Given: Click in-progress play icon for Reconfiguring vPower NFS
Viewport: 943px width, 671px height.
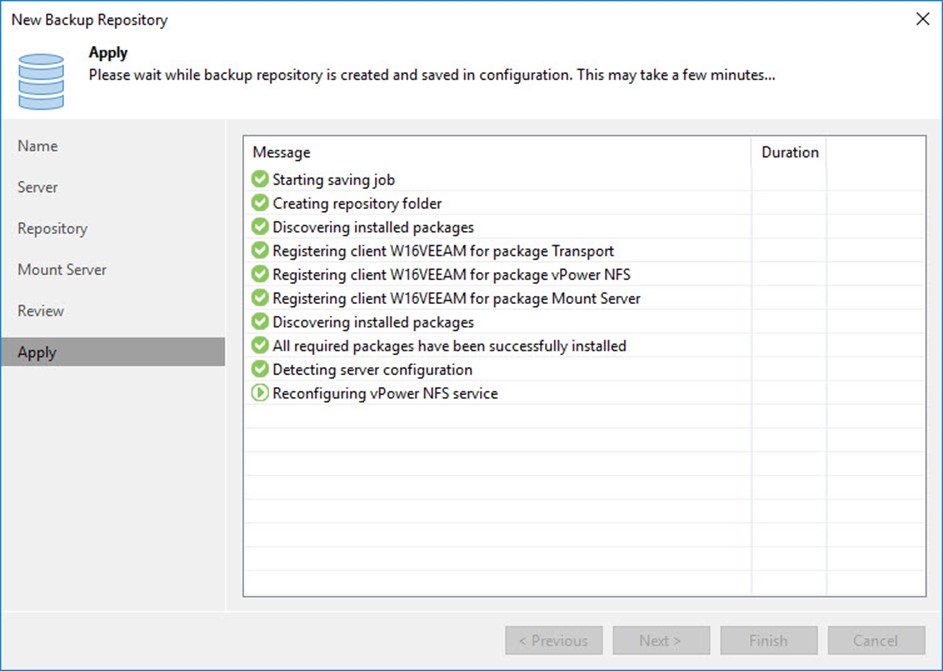Looking at the screenshot, I should 260,393.
